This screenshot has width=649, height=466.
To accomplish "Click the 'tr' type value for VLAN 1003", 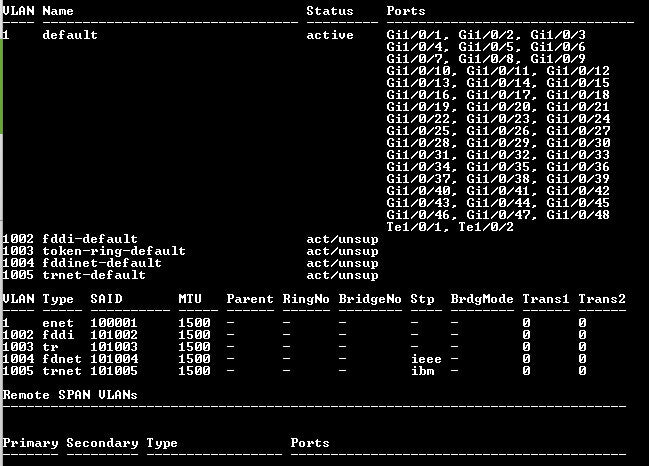I will (50, 347).
